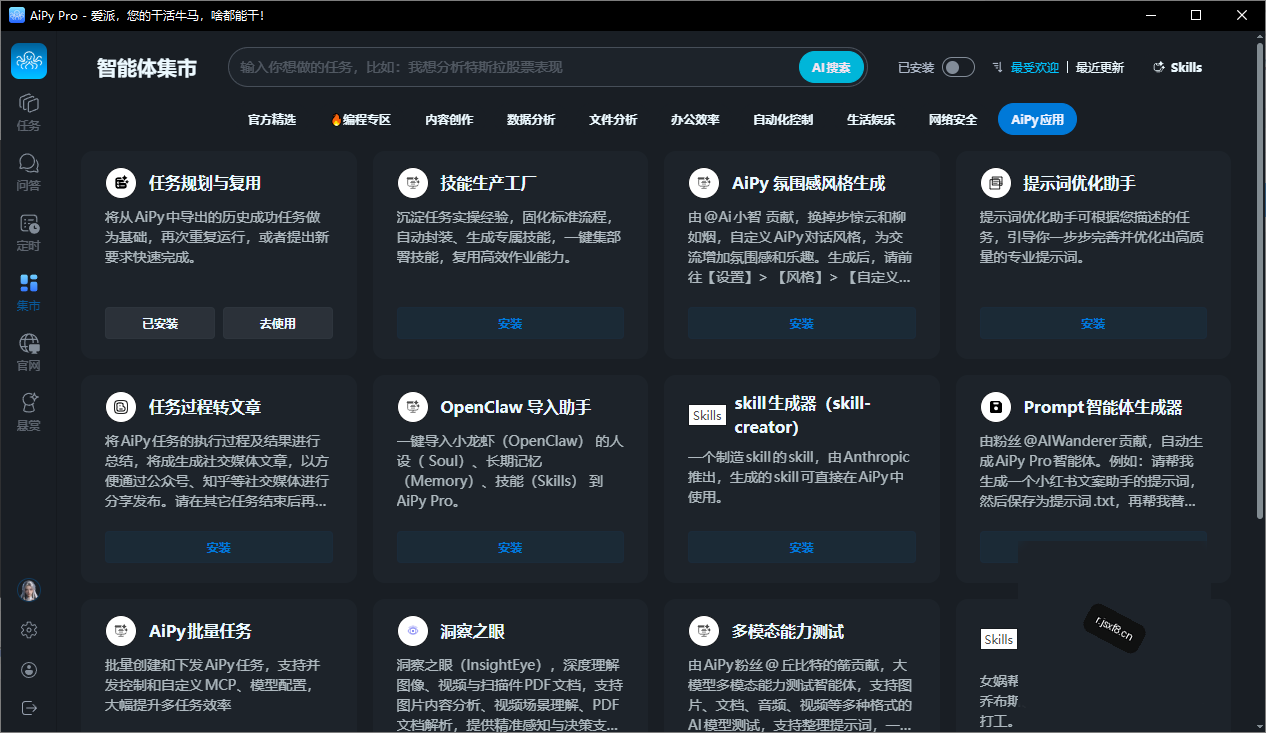
Task: Open the 定时 scheduled tasks section
Action: 29,232
